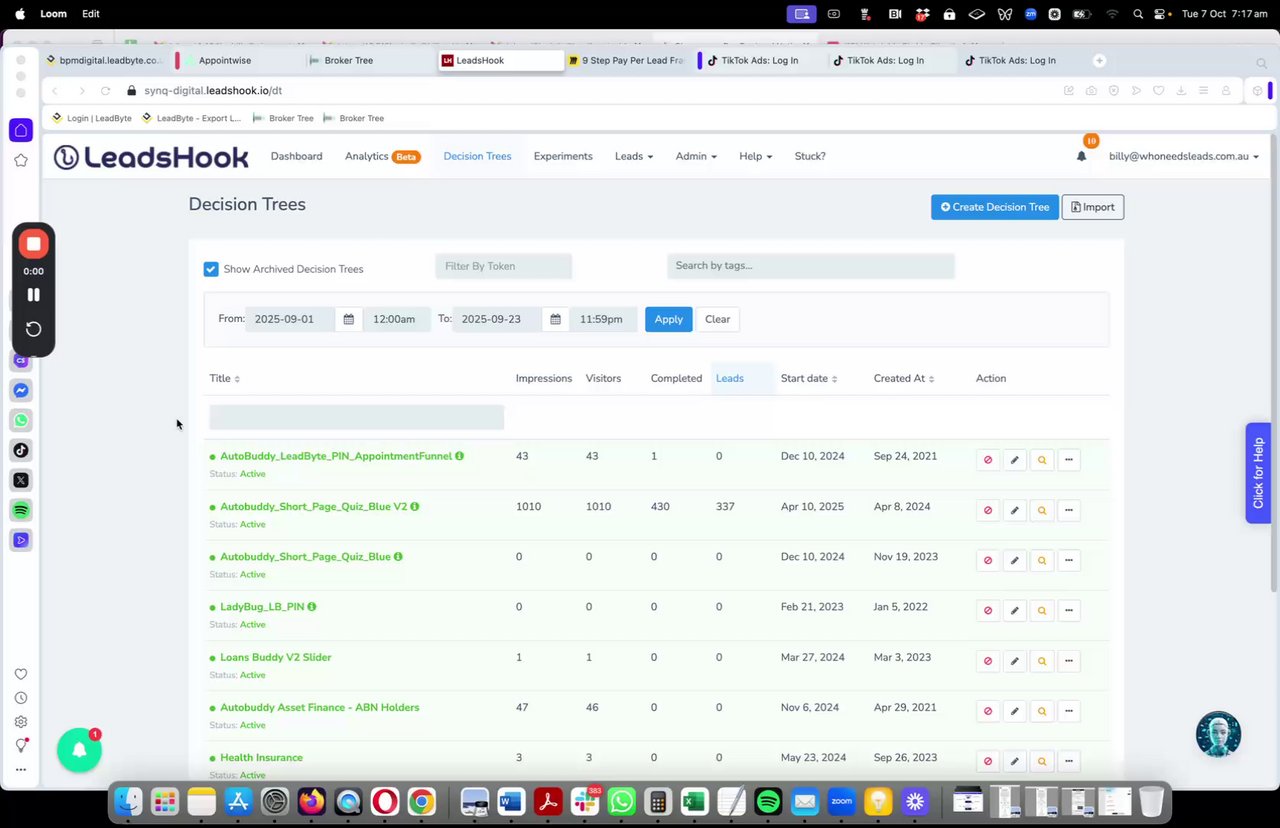Sort the table by Start date
1280x828 pixels.
tap(809, 378)
